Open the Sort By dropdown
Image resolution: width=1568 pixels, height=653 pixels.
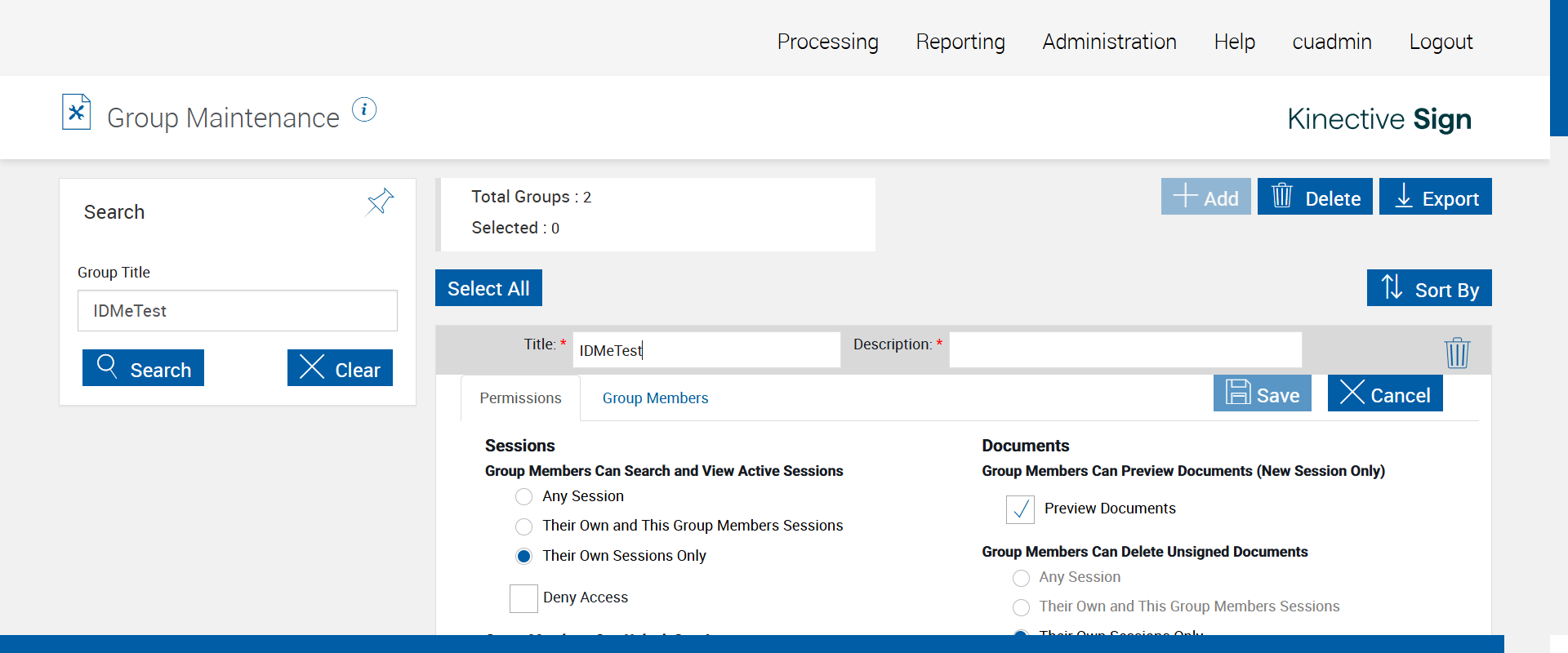(x=1428, y=289)
